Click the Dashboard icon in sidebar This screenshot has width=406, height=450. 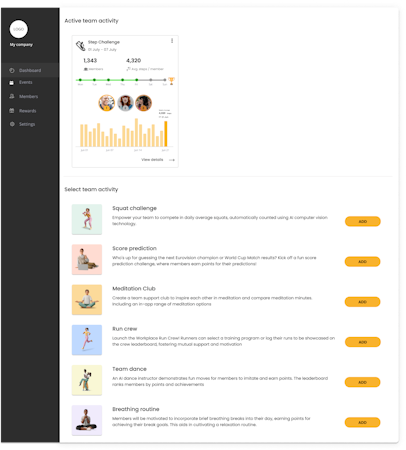[x=12, y=70]
